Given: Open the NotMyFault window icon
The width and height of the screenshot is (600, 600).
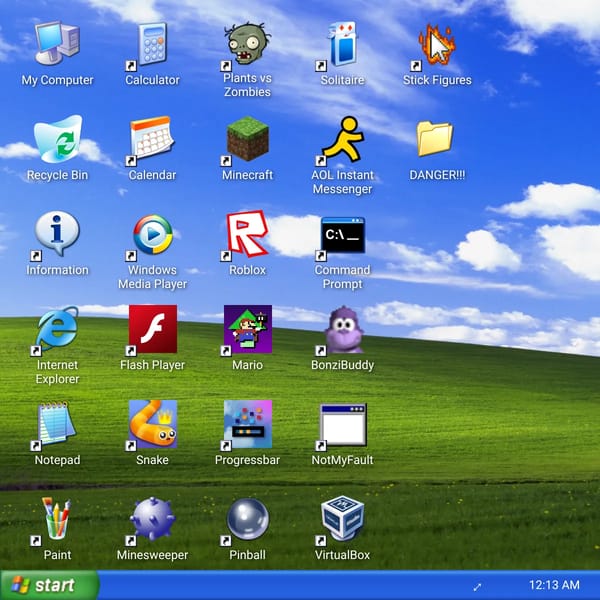Looking at the screenshot, I should pos(343,424).
